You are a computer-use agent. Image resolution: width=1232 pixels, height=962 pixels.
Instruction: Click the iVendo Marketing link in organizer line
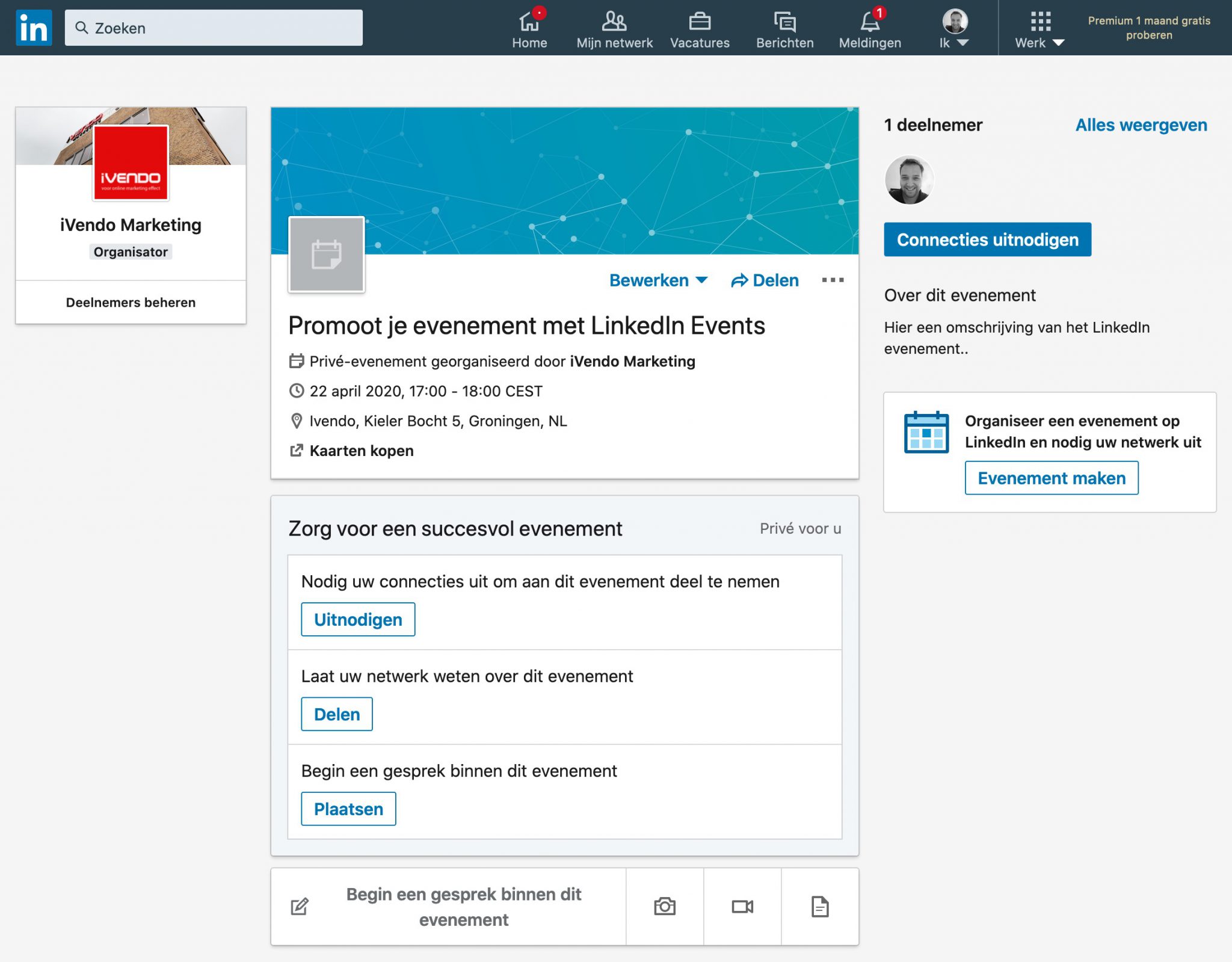point(632,361)
